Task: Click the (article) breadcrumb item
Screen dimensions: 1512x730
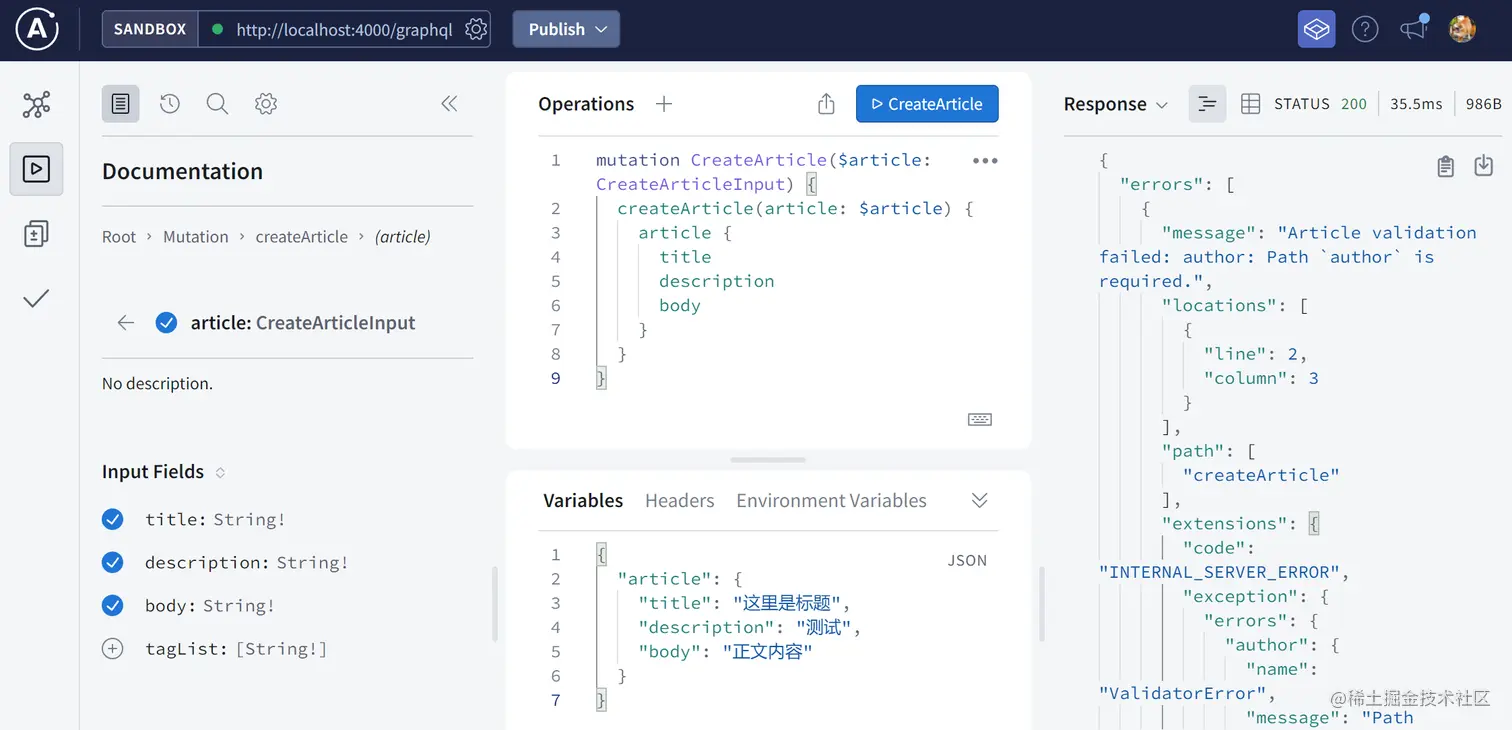Action: (403, 237)
